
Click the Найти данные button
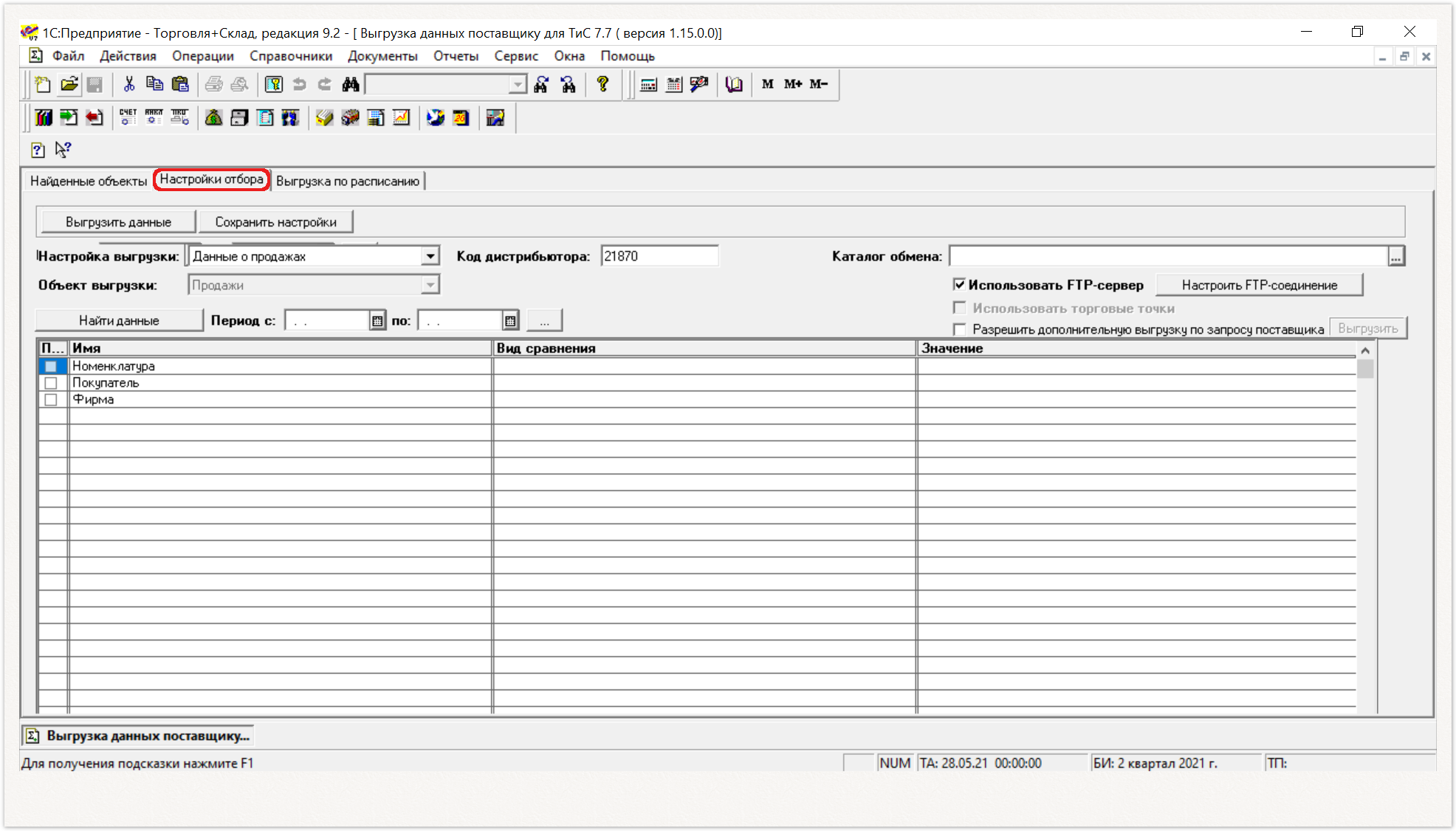click(119, 320)
